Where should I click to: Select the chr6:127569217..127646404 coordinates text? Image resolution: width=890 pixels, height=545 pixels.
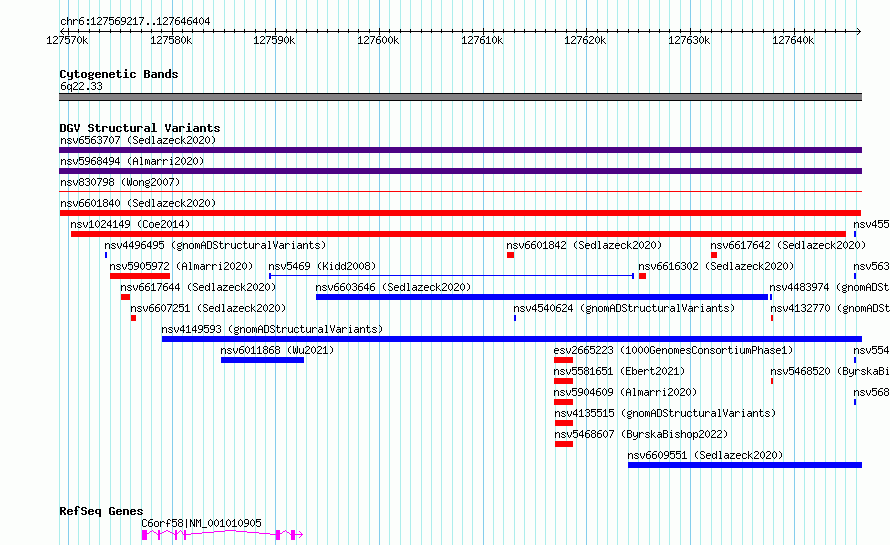(135, 21)
